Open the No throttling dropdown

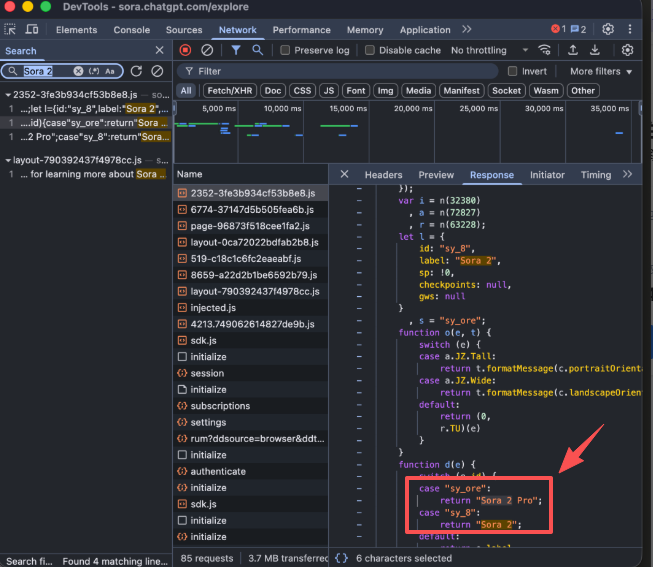(x=485, y=50)
